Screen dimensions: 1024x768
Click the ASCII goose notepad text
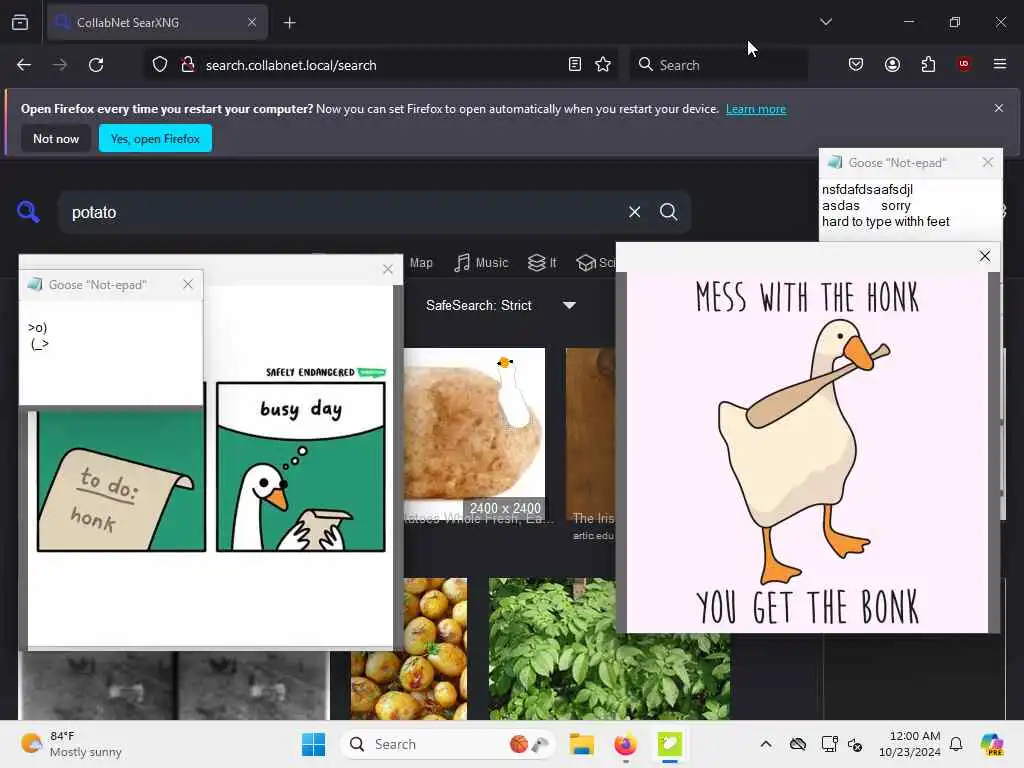(39, 336)
